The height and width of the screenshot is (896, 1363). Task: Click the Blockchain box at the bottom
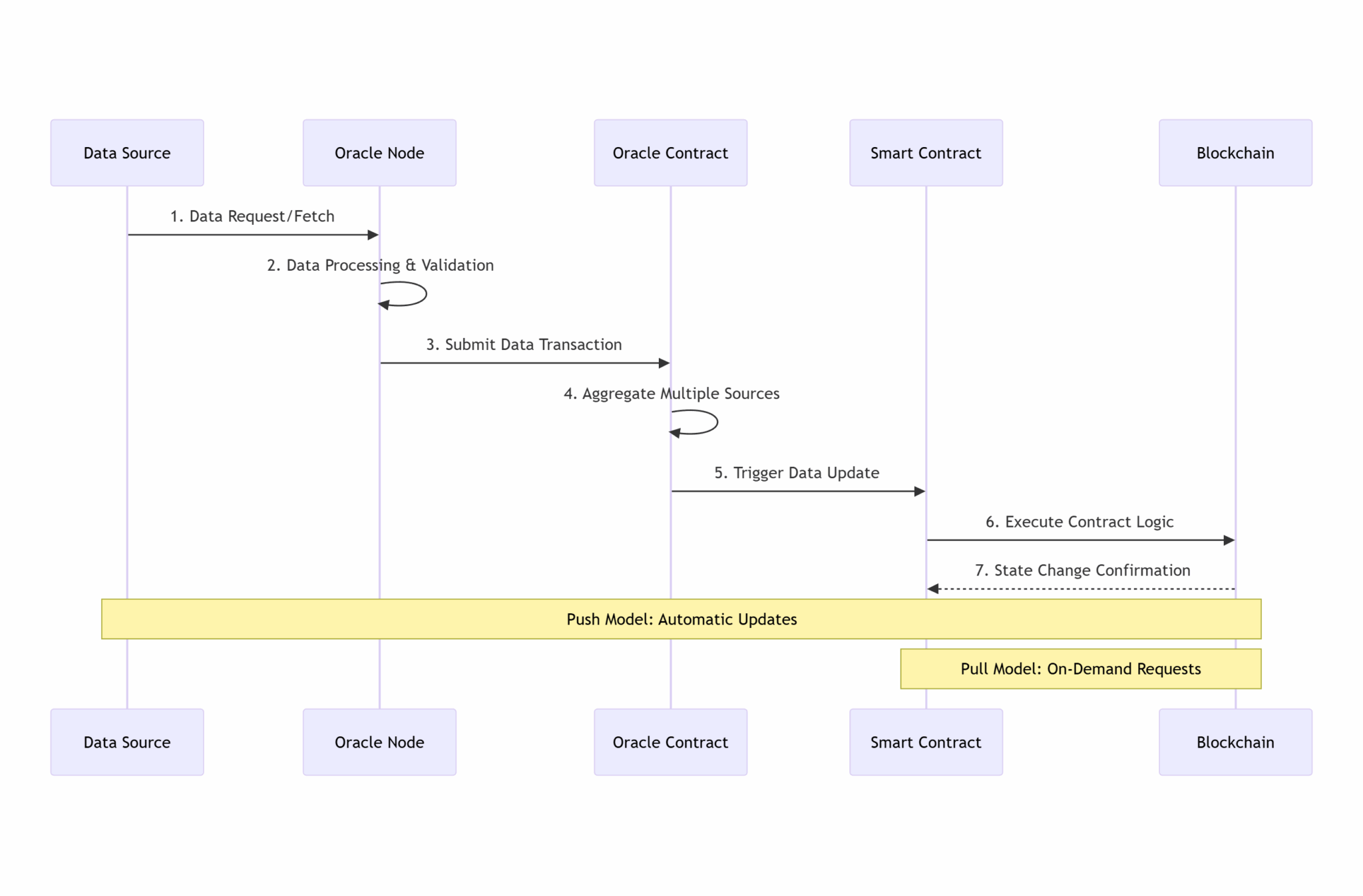pos(1235,742)
